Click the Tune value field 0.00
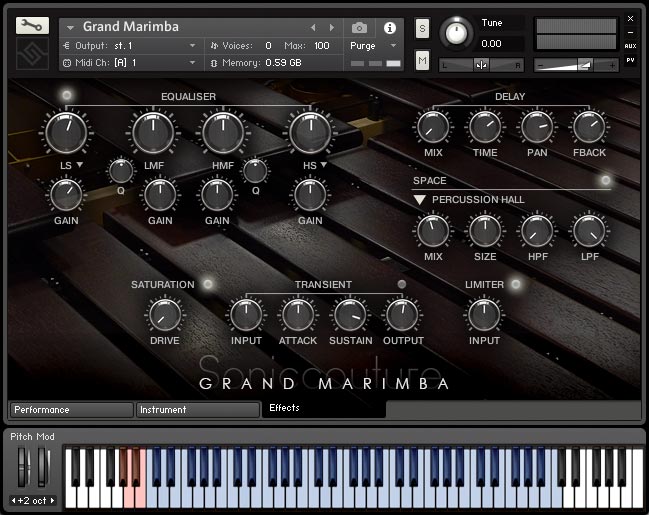This screenshot has height=515, width=649. tap(492, 43)
